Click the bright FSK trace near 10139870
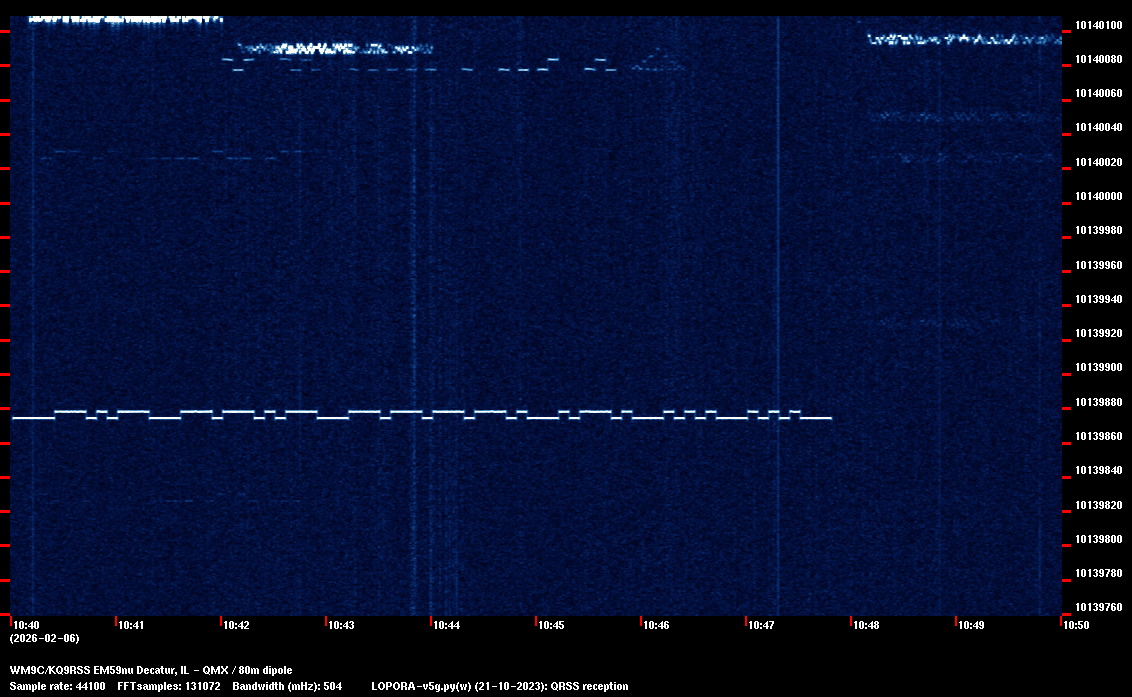 tap(422, 415)
